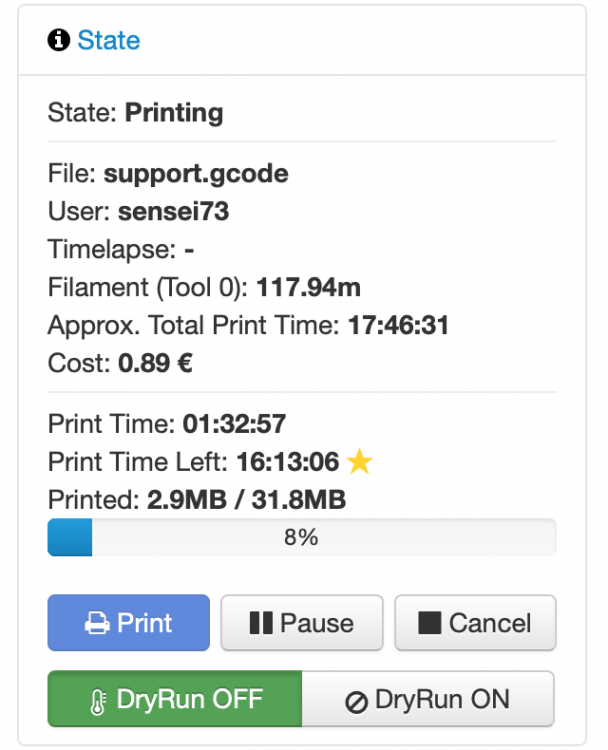Image resolution: width=608 pixels, height=750 pixels.
Task: Pause the current print job
Action: pos(302,623)
